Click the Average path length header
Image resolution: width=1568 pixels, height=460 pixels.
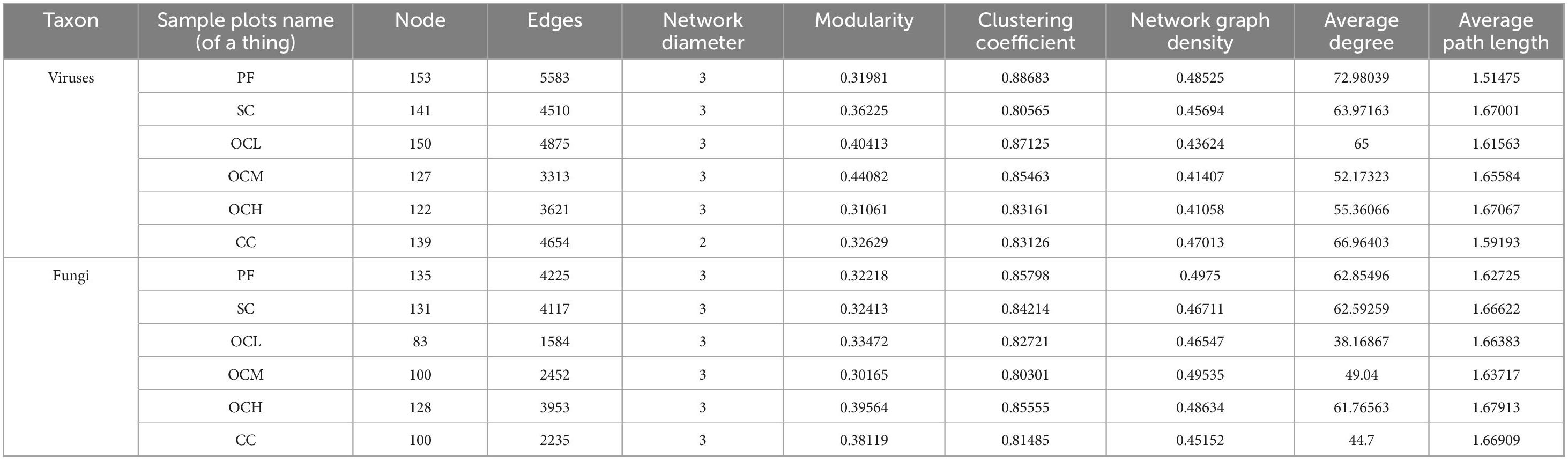click(x=1496, y=32)
